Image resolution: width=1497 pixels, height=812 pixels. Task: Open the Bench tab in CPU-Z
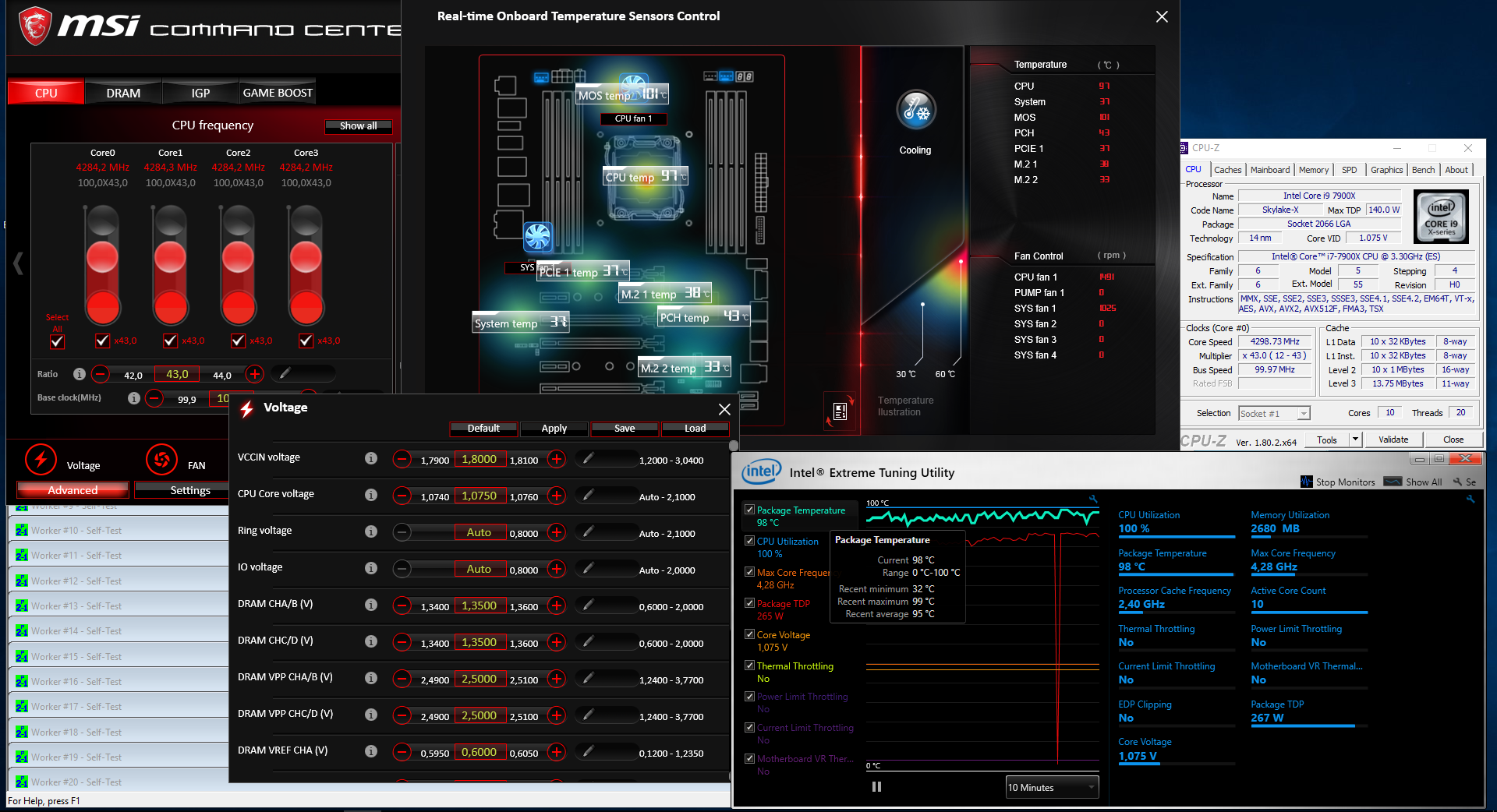[1423, 170]
